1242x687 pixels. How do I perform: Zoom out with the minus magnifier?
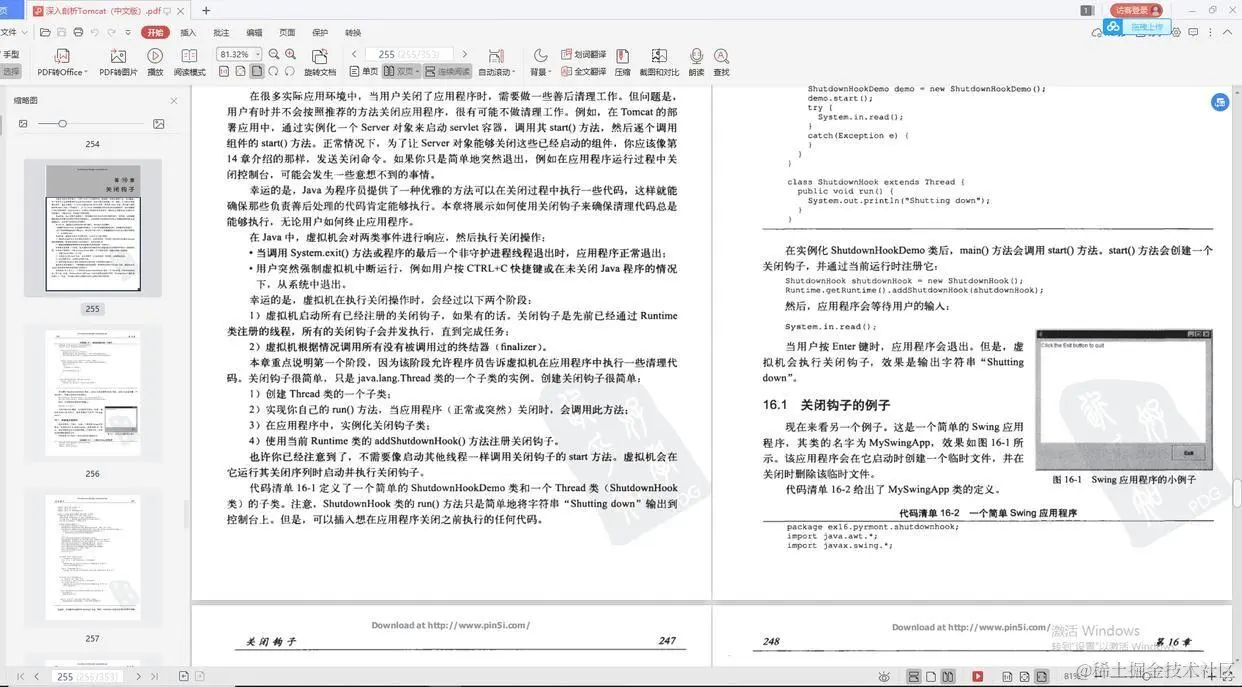pos(274,54)
